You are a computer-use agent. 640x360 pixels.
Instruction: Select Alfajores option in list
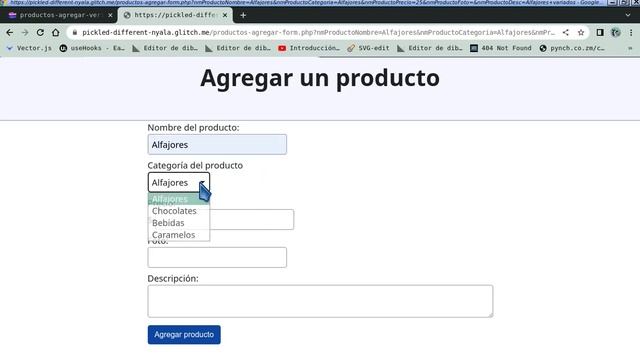click(179, 199)
